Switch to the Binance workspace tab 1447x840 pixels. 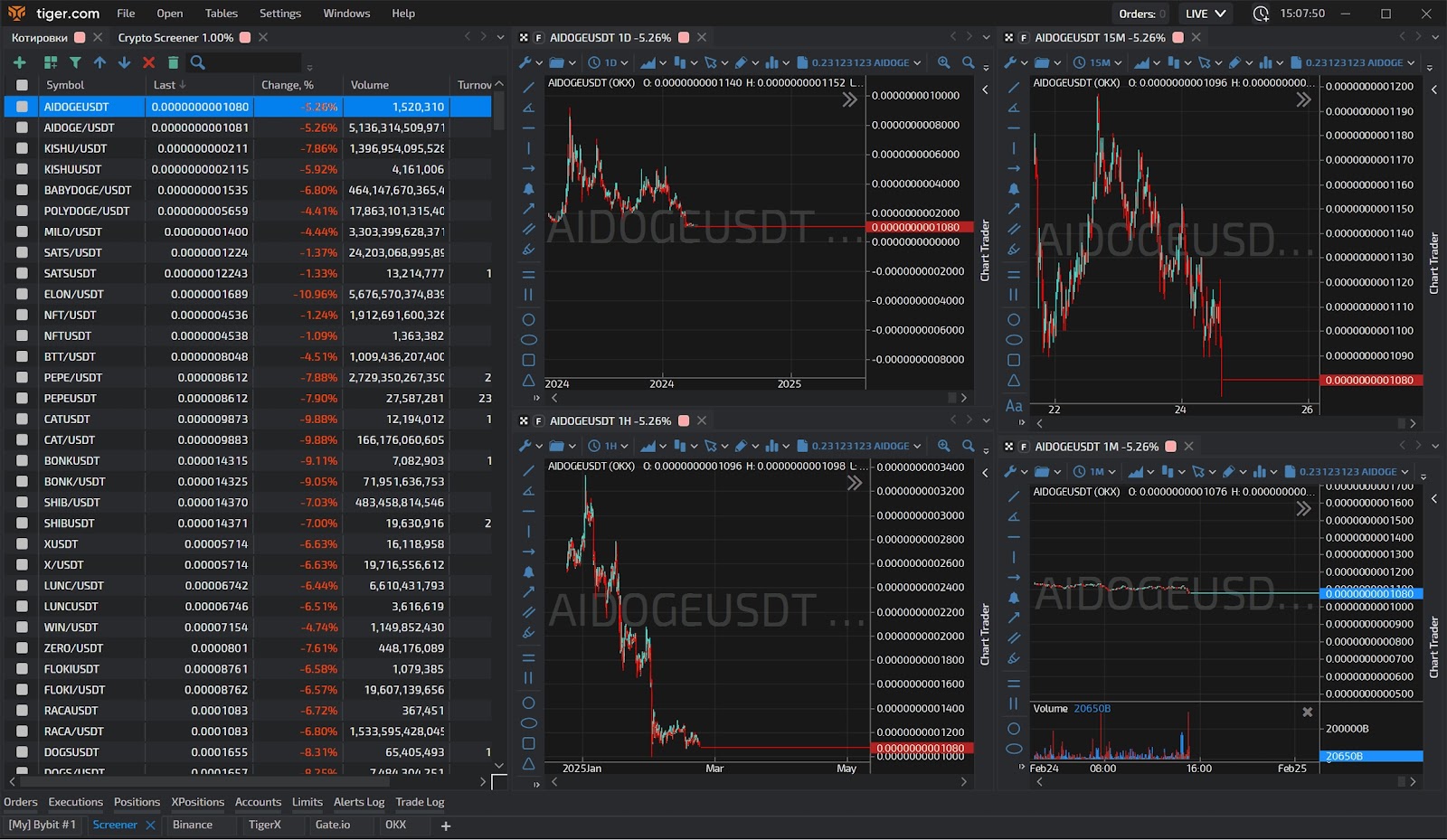click(193, 825)
